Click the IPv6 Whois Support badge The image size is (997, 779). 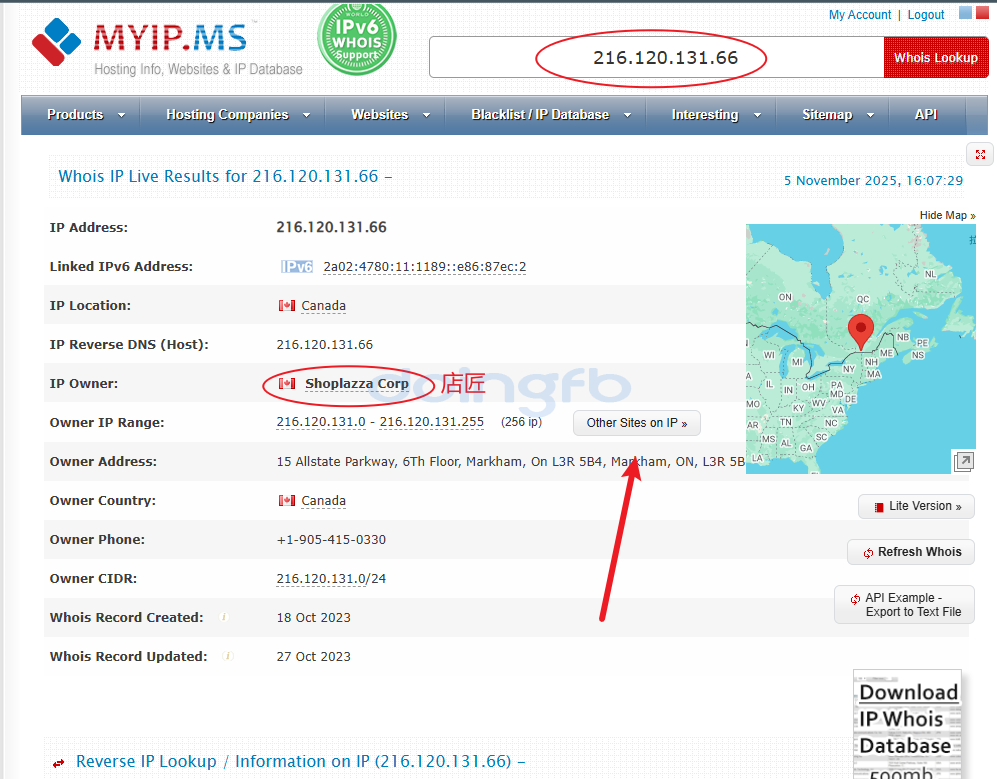pyautogui.click(x=356, y=38)
